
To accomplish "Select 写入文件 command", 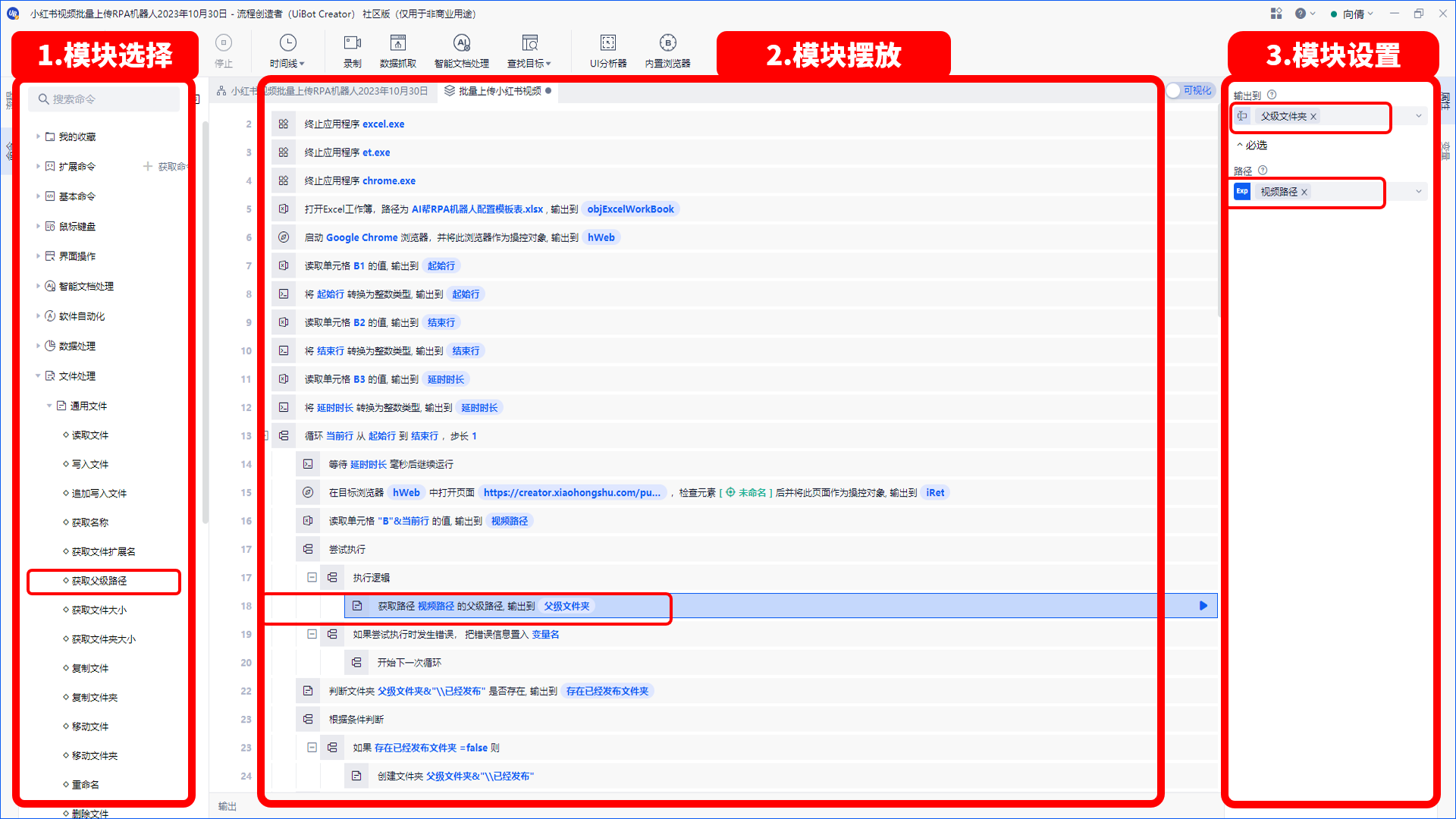I will [90, 464].
